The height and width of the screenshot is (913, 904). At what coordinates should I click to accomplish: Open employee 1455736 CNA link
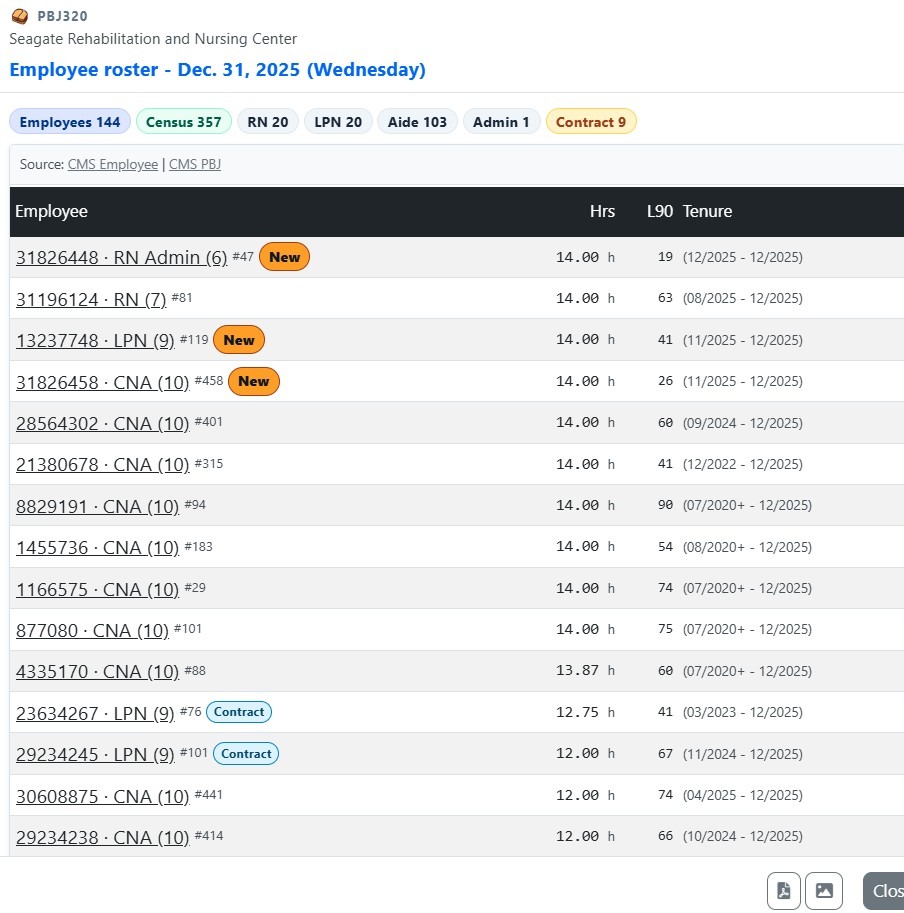pos(97,548)
